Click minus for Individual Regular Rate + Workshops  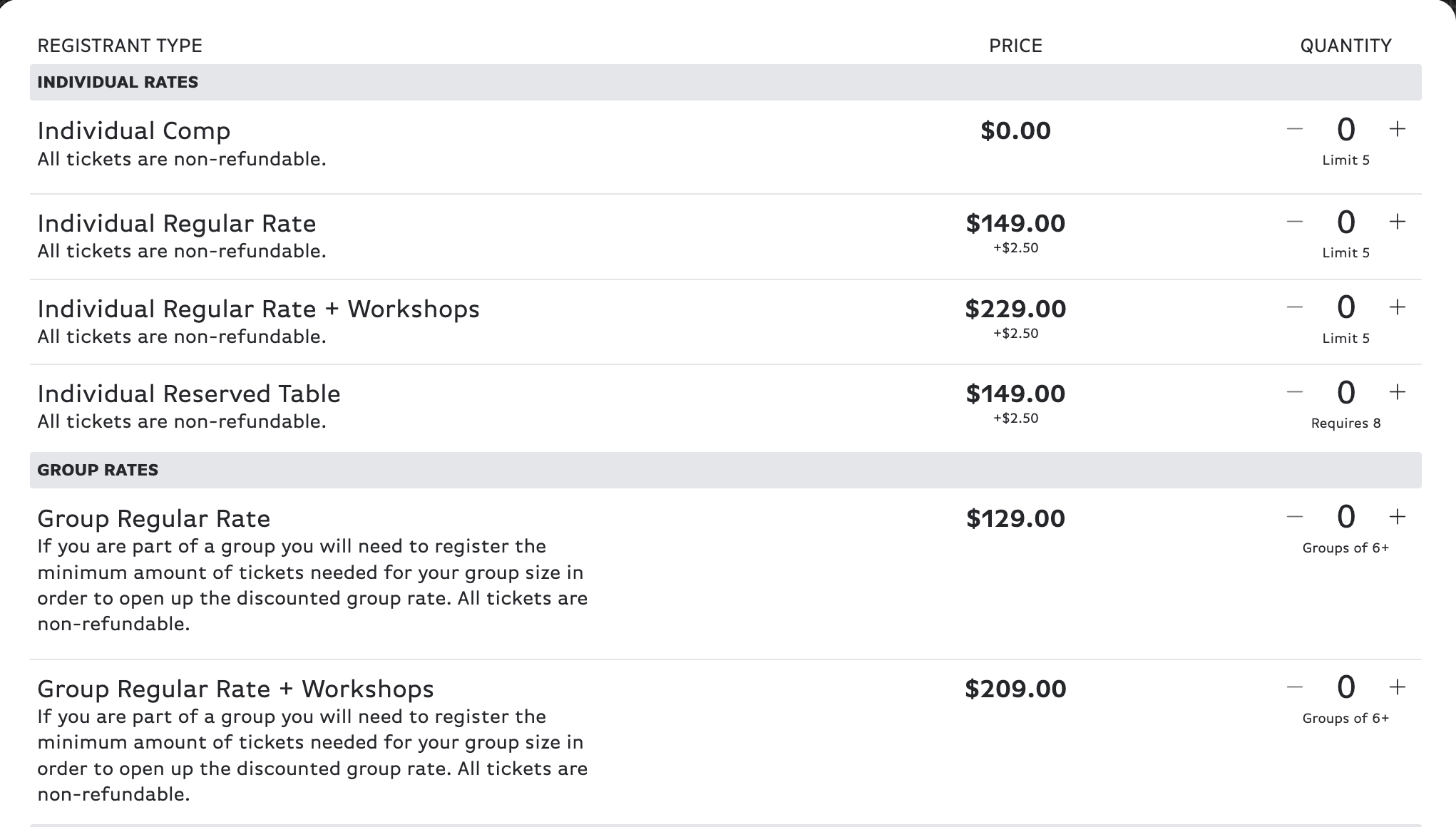[1295, 307]
